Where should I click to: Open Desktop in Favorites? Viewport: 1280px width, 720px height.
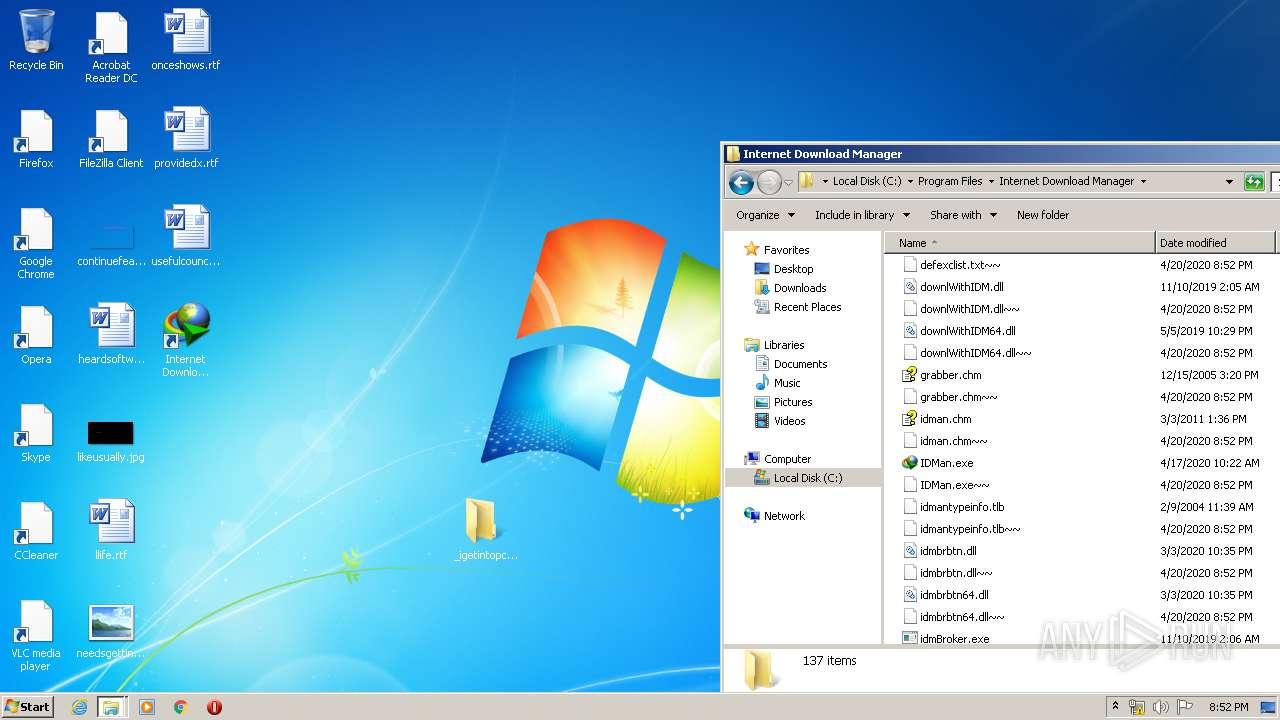coord(793,269)
